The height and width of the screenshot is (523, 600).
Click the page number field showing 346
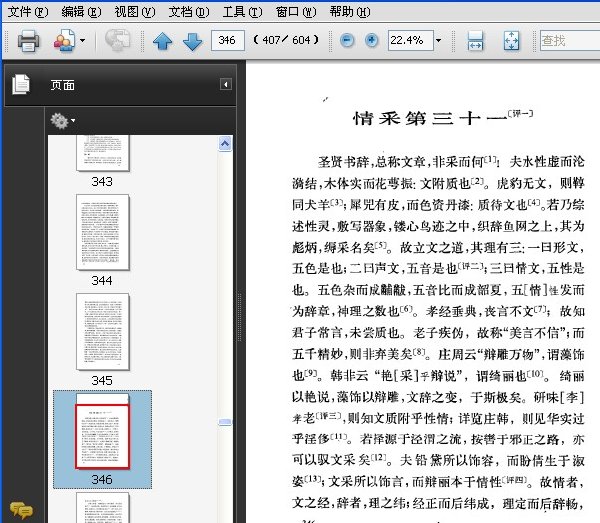228,40
